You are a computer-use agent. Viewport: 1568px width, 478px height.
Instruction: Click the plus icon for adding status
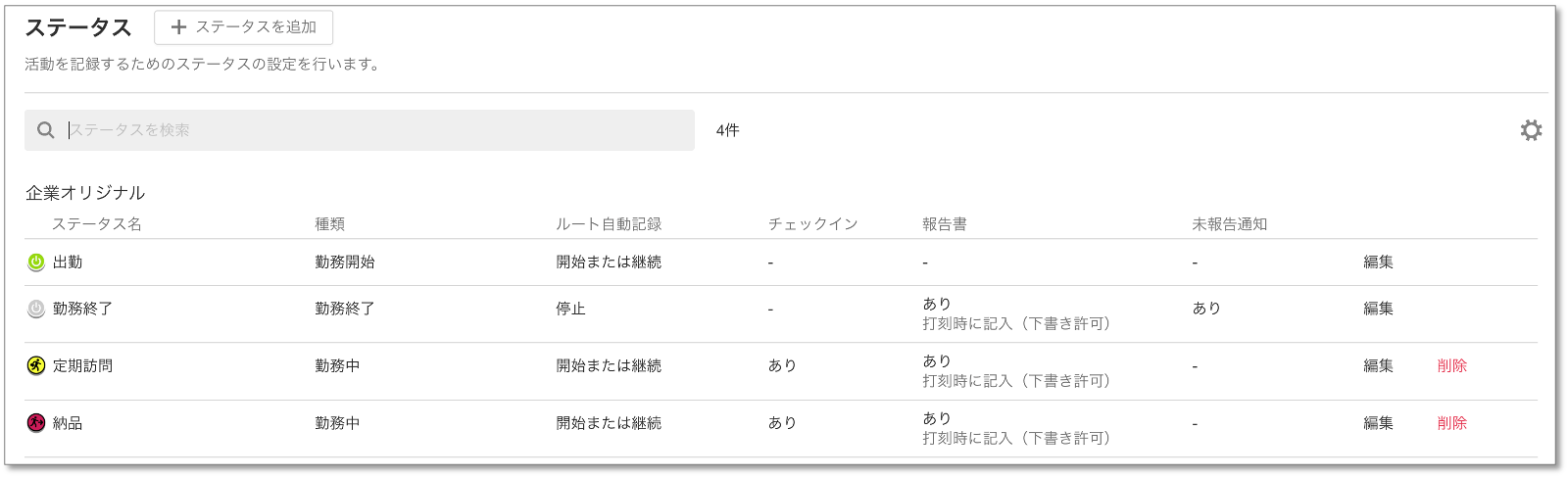(178, 27)
